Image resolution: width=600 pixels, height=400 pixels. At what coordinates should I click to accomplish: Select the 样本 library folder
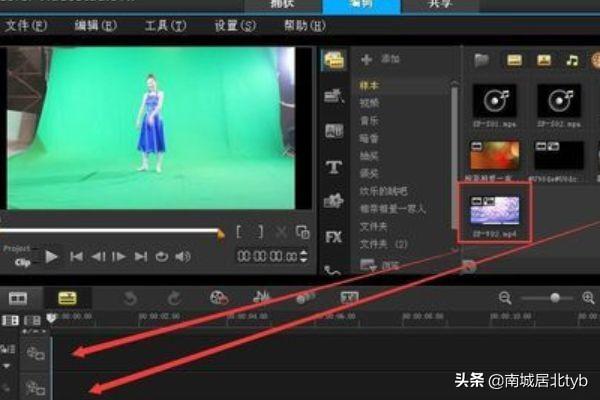pyautogui.click(x=371, y=88)
